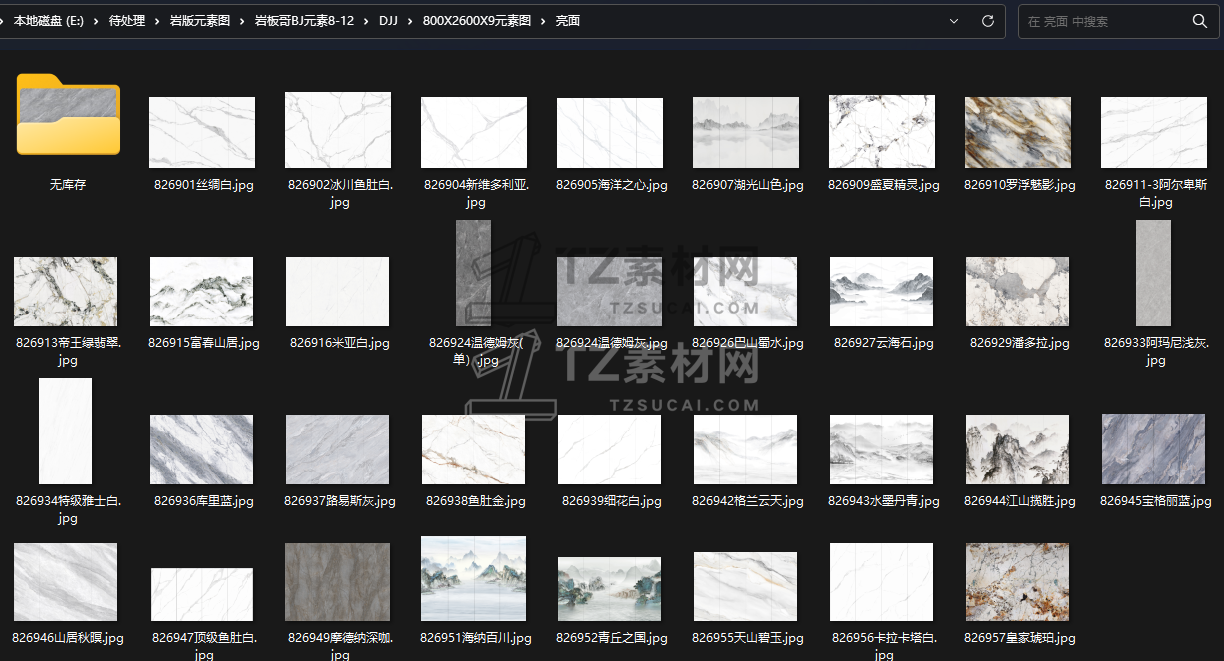Select the 826933阿玛尼浅灰.jpg file
Screen dimensions: 1224x661
point(1153,273)
